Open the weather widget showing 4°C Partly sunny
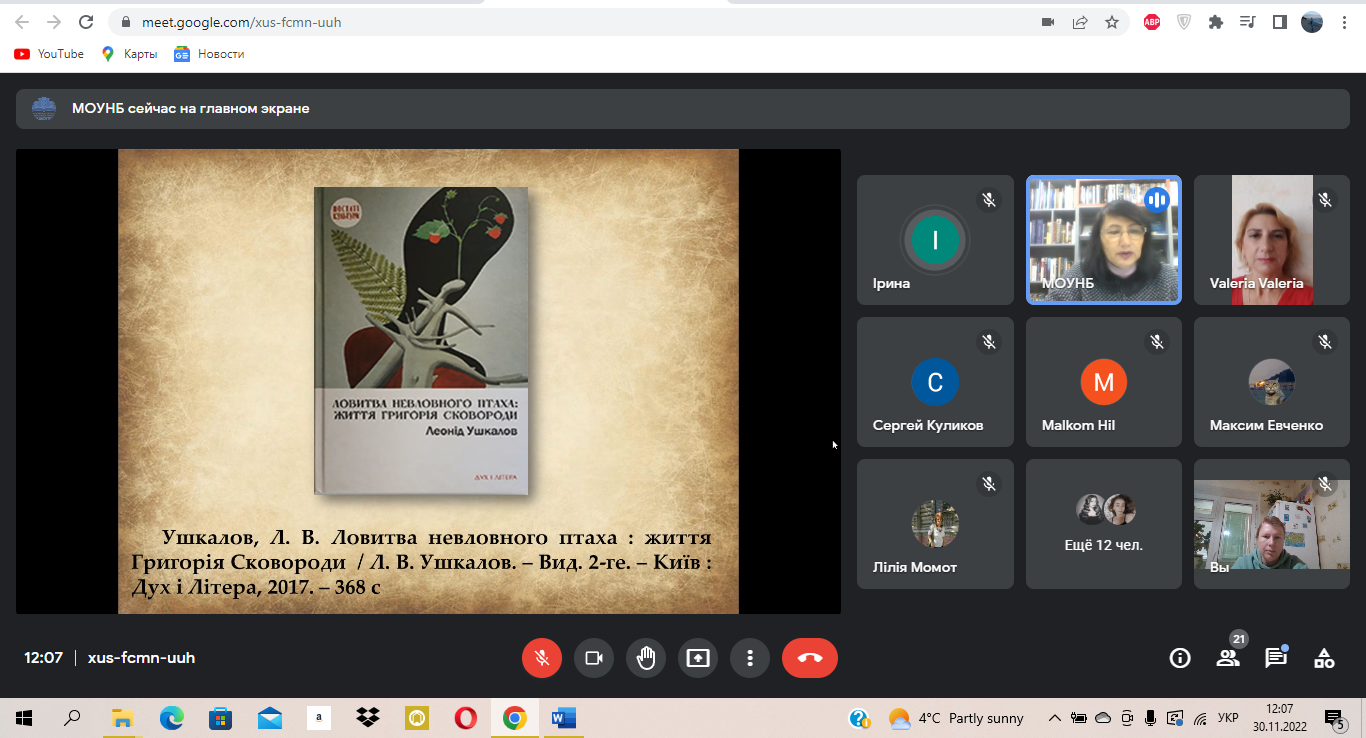The width and height of the screenshot is (1366, 738). pyautogui.click(x=956, y=718)
